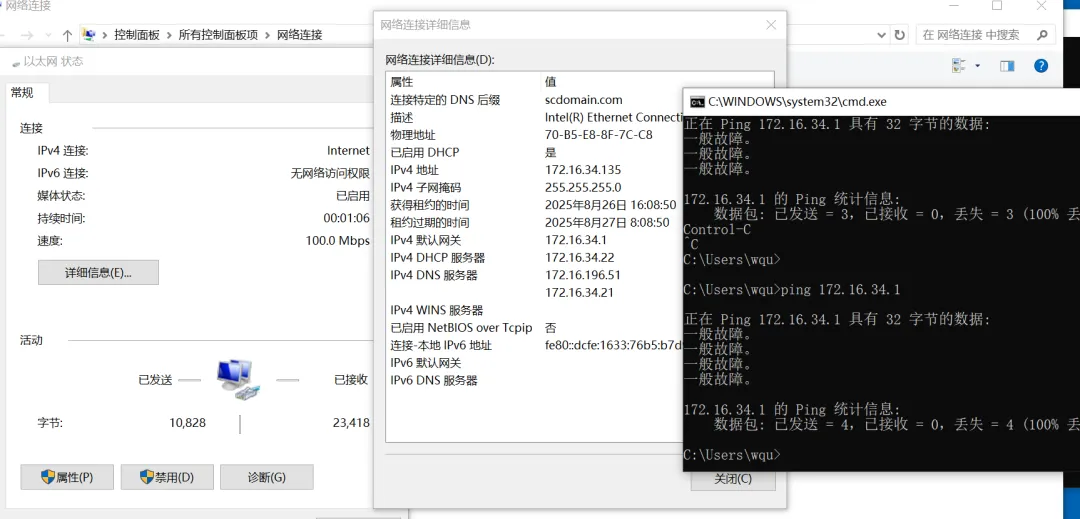Click the 属性 column header
Image resolution: width=1080 pixels, height=519 pixels.
402,82
